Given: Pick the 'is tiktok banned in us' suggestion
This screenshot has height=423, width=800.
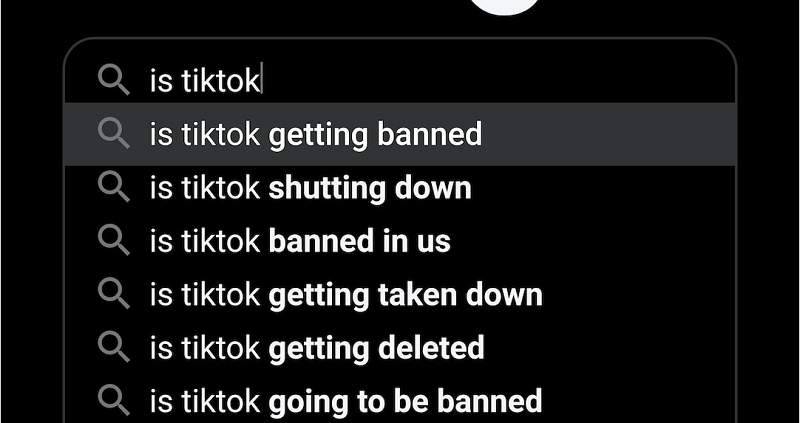Looking at the screenshot, I should [400, 241].
